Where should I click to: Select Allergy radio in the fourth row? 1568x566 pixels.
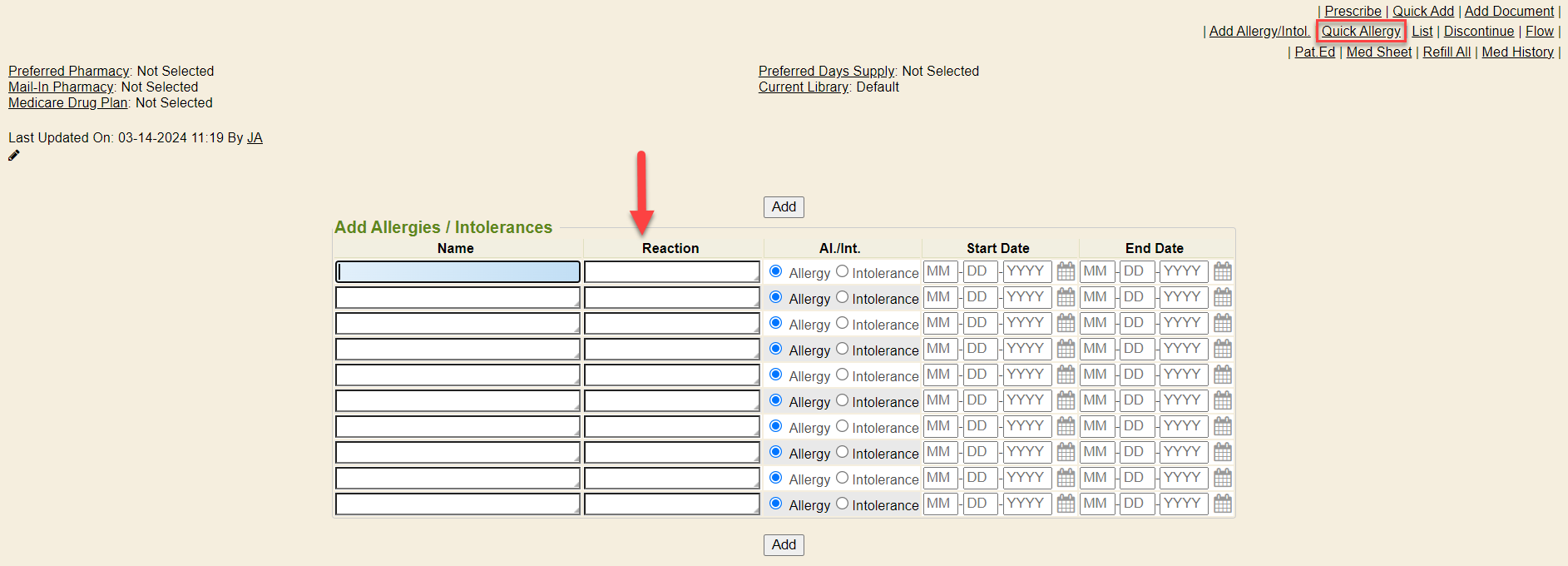click(x=776, y=349)
